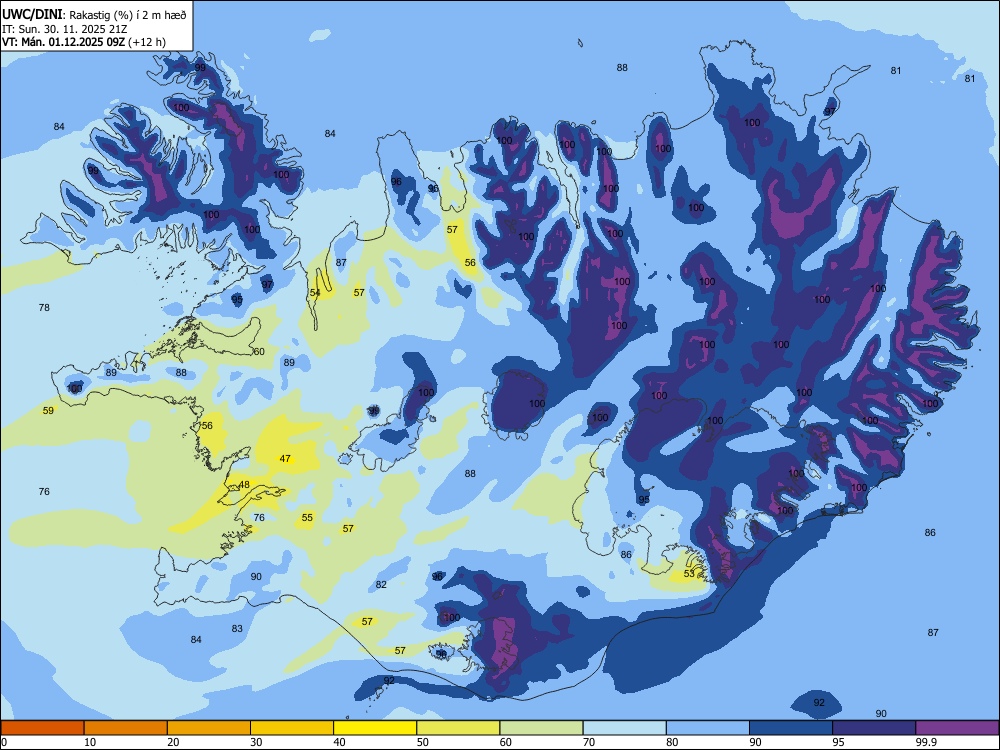
Task: Choose the light green 60–70 legend swatch
Action: tap(541, 728)
